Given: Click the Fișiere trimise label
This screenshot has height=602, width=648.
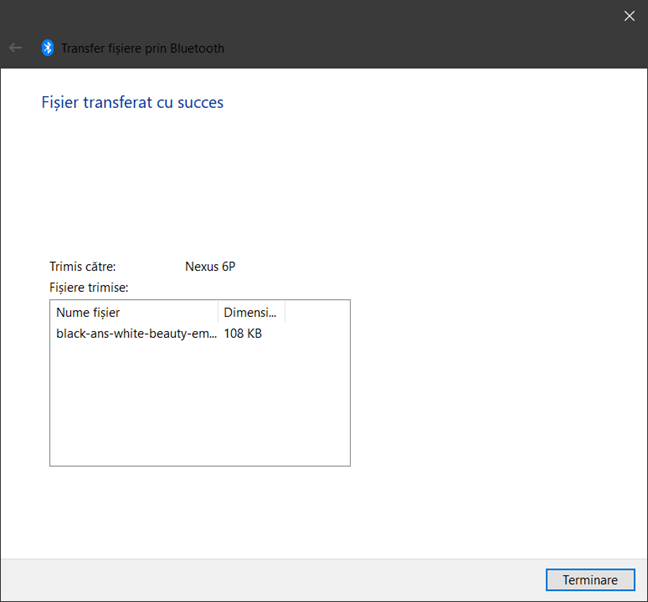Looking at the screenshot, I should [89, 288].
